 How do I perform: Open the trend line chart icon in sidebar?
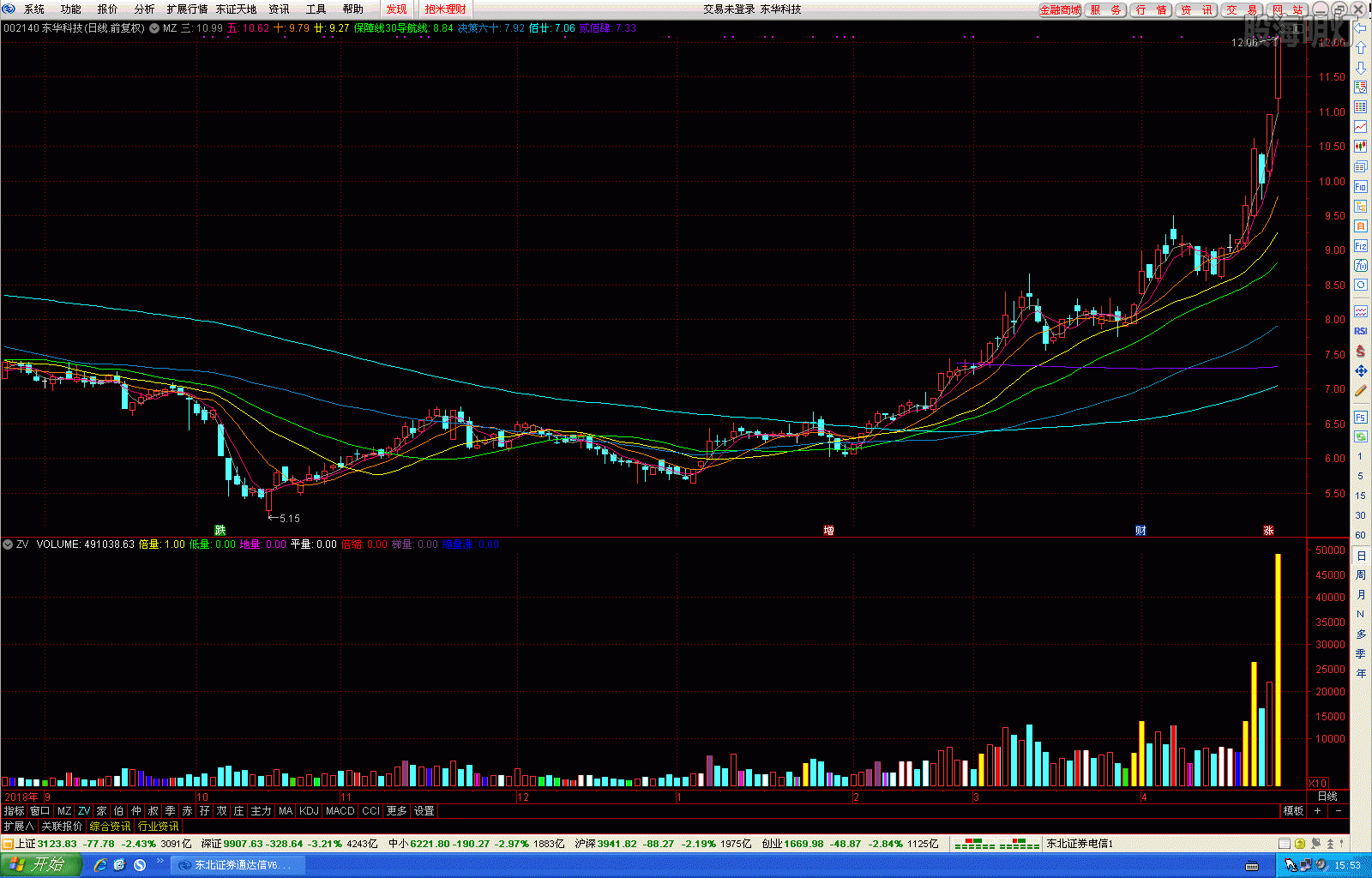(x=1360, y=127)
